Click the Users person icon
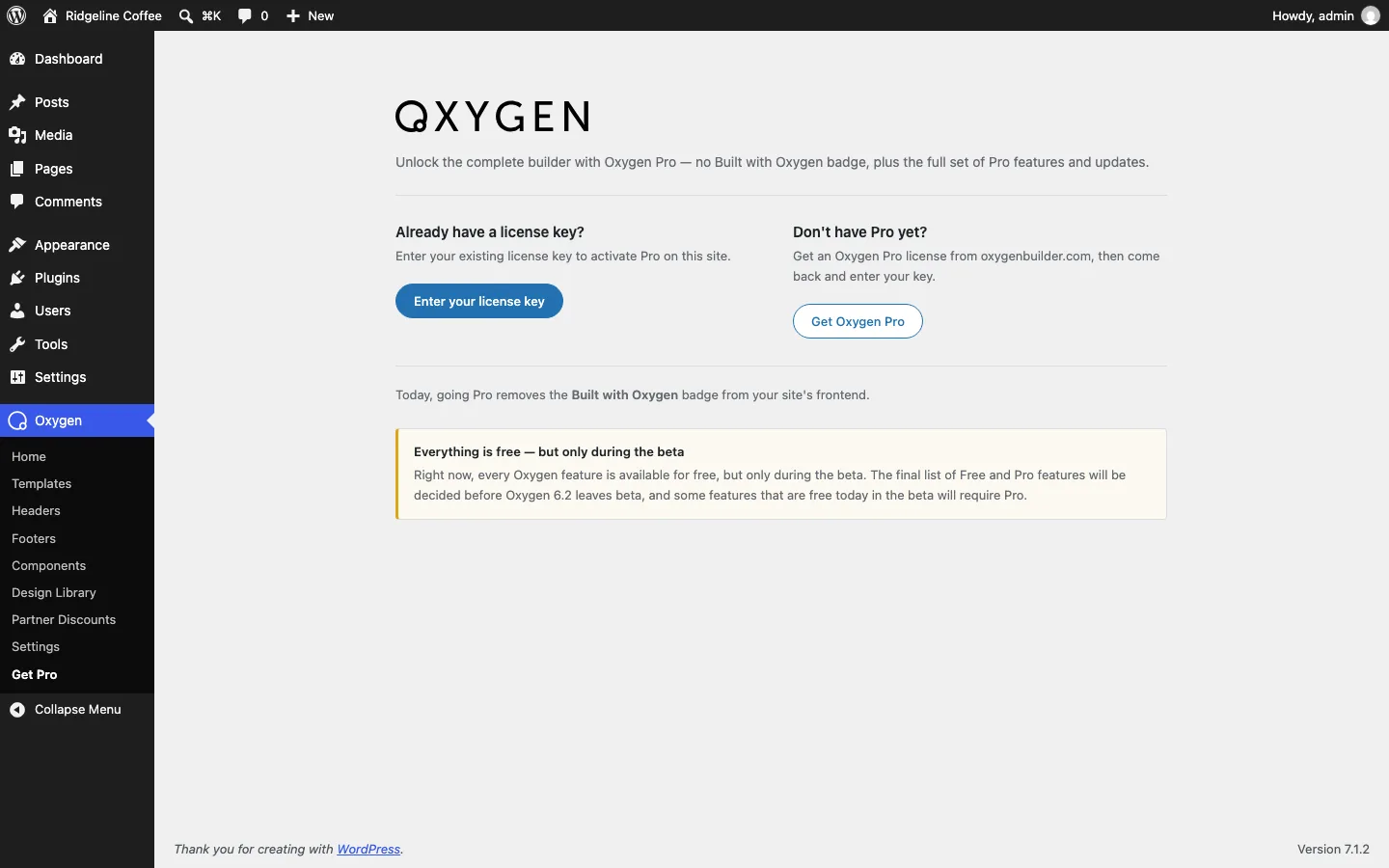This screenshot has height=868, width=1389. click(17, 311)
